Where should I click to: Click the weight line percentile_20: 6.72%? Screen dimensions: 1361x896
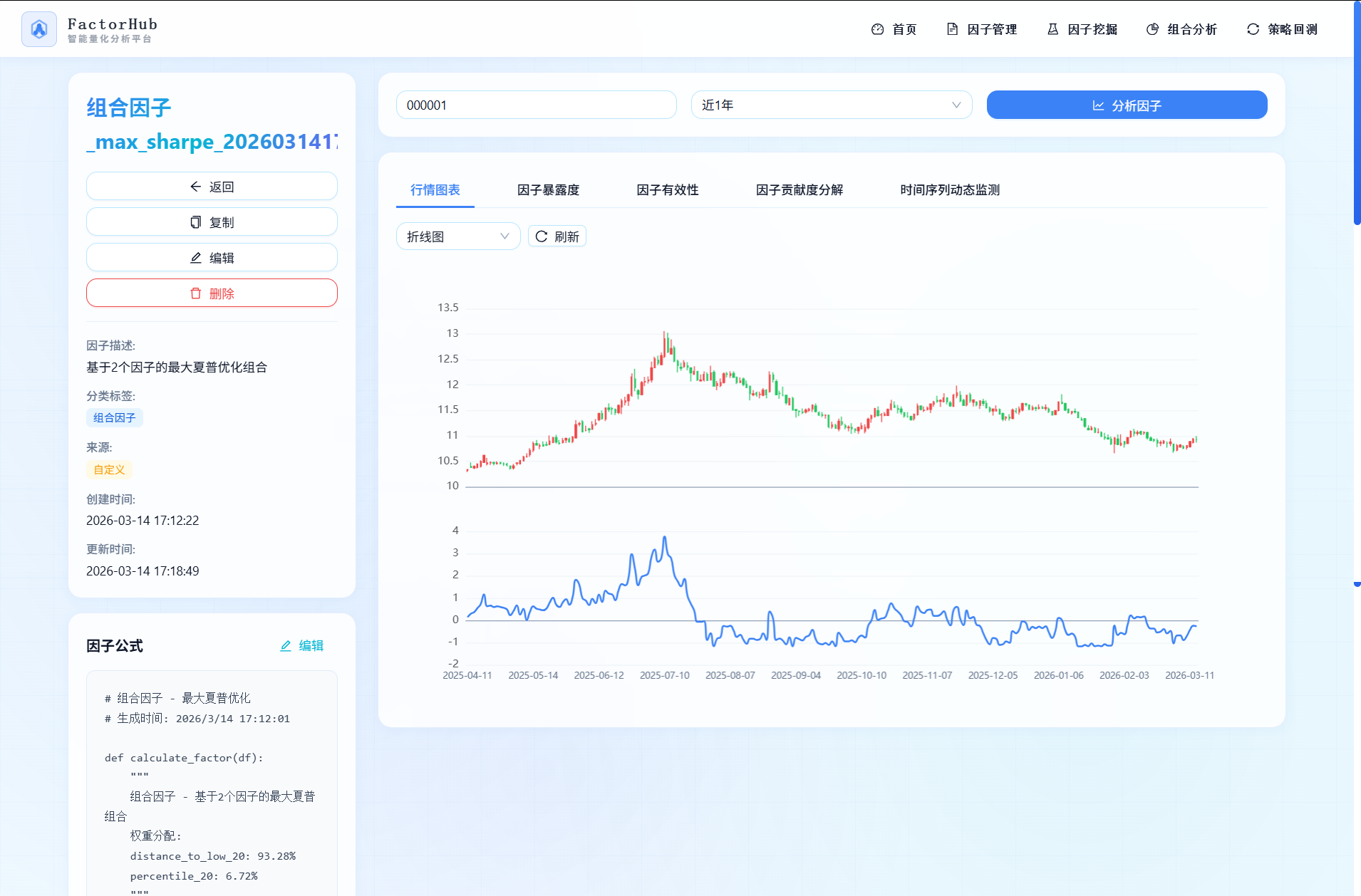(x=194, y=876)
